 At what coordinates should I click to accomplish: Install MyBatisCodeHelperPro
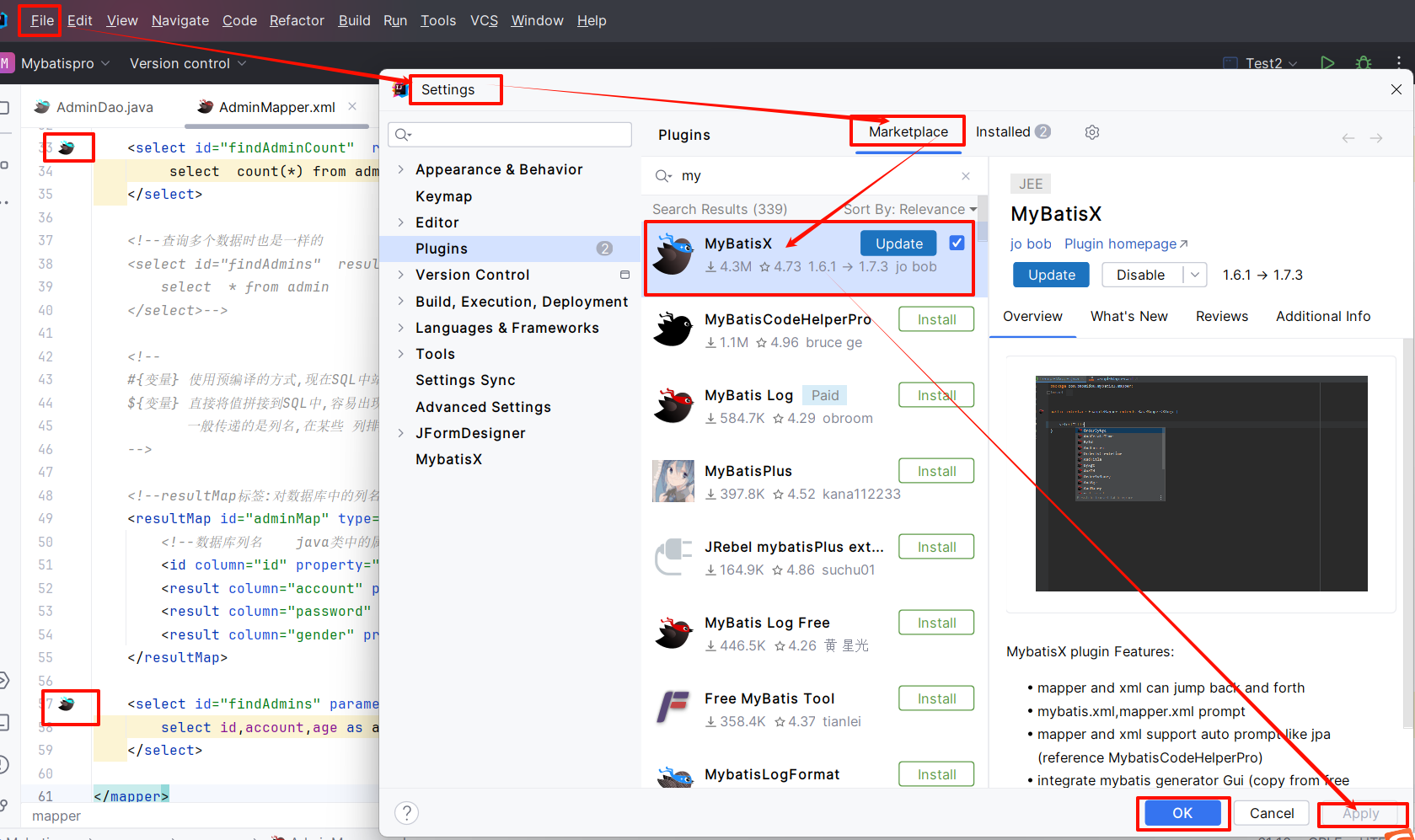point(936,319)
